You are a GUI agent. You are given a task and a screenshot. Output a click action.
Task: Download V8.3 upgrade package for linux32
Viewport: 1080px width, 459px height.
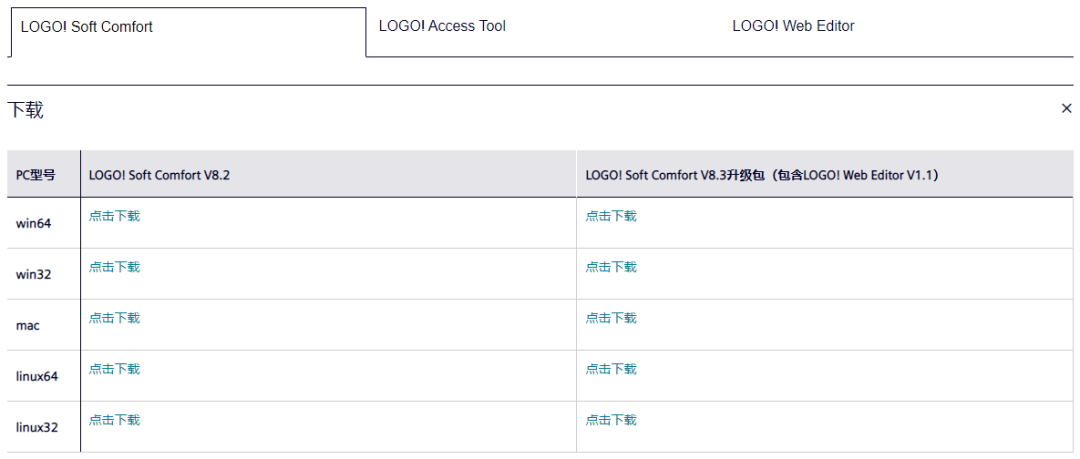click(611, 420)
